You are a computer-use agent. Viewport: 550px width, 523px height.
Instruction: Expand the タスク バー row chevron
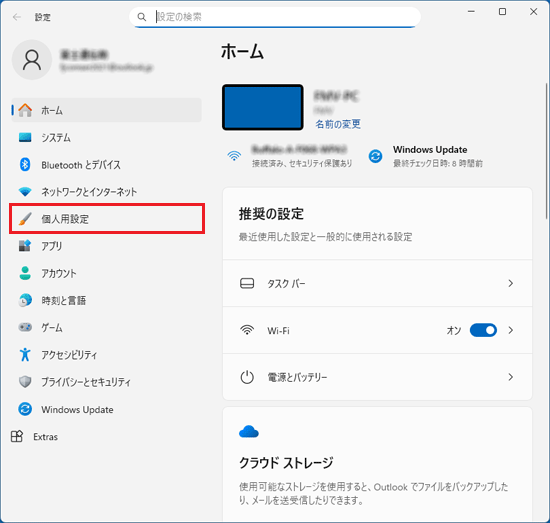tap(511, 283)
